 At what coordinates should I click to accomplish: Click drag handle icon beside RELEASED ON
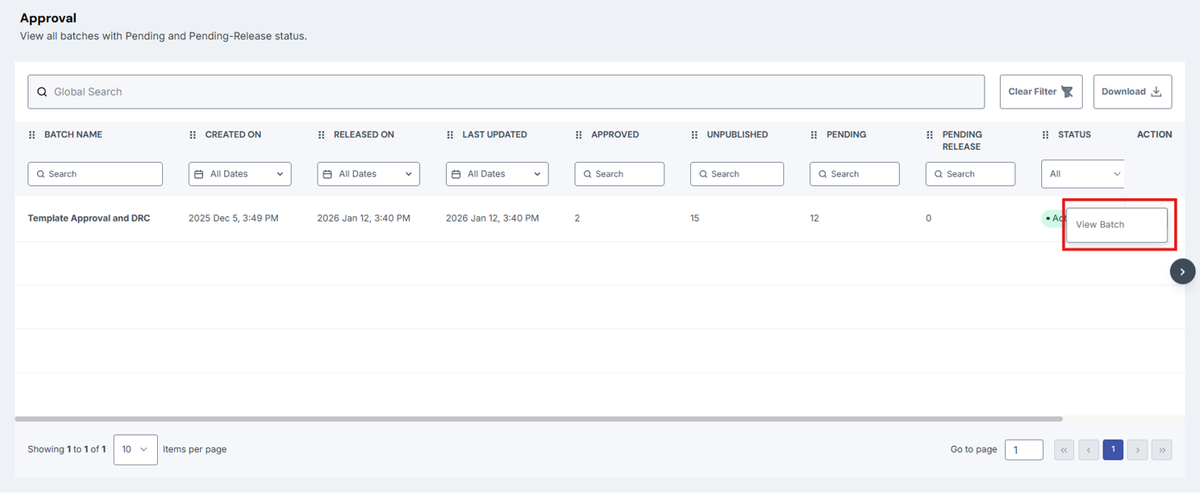pos(322,135)
